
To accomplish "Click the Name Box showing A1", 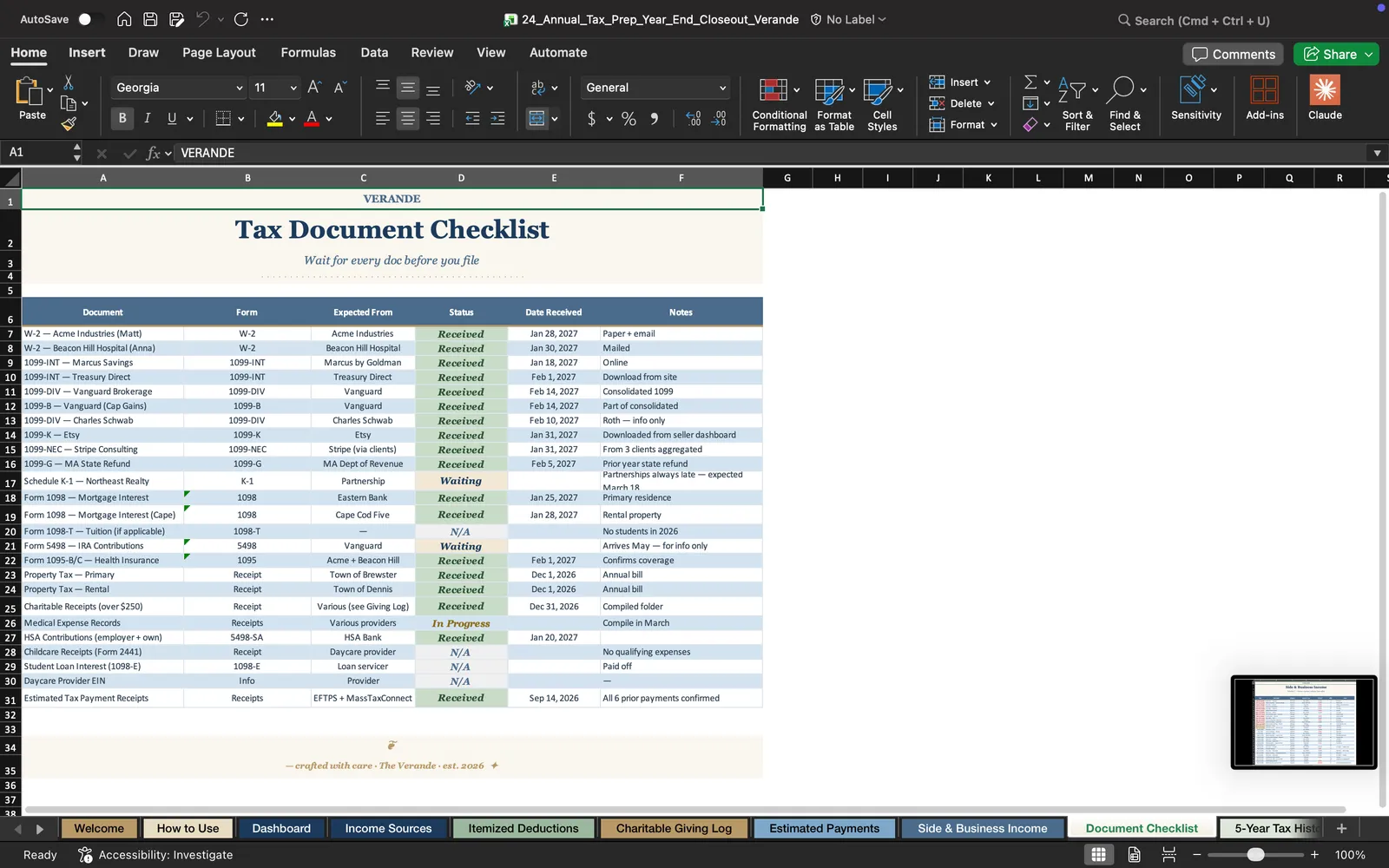I will 36,153.
